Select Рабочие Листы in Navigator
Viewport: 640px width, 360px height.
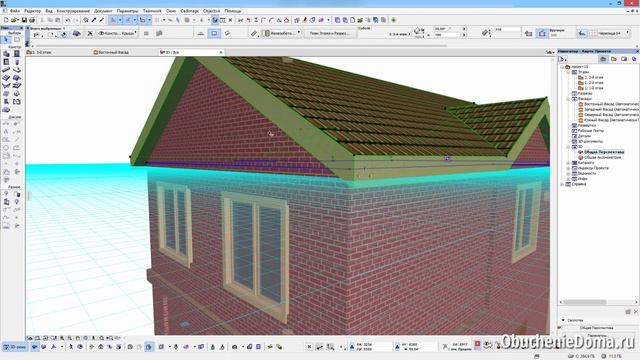(588, 131)
